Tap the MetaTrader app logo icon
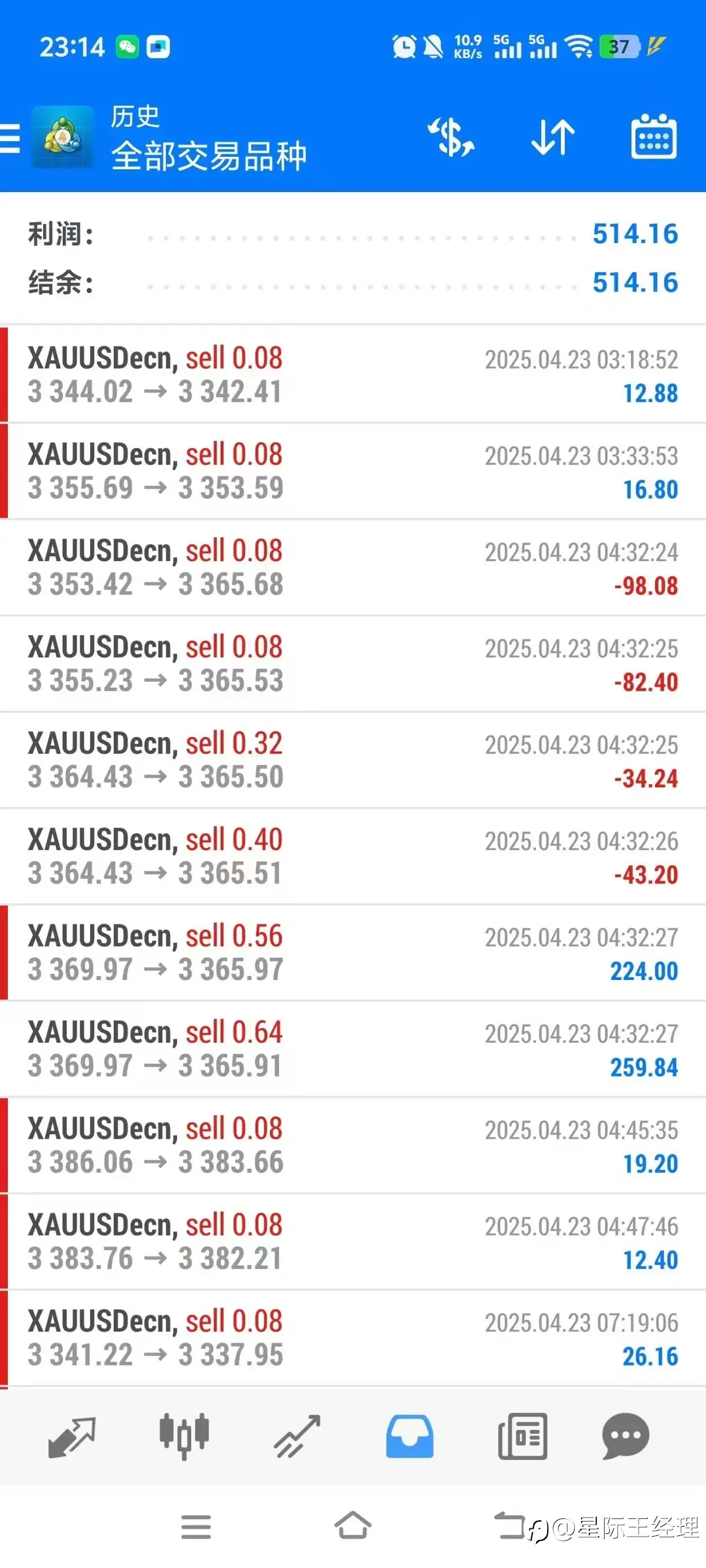This screenshot has height=1568, width=706. (63, 137)
